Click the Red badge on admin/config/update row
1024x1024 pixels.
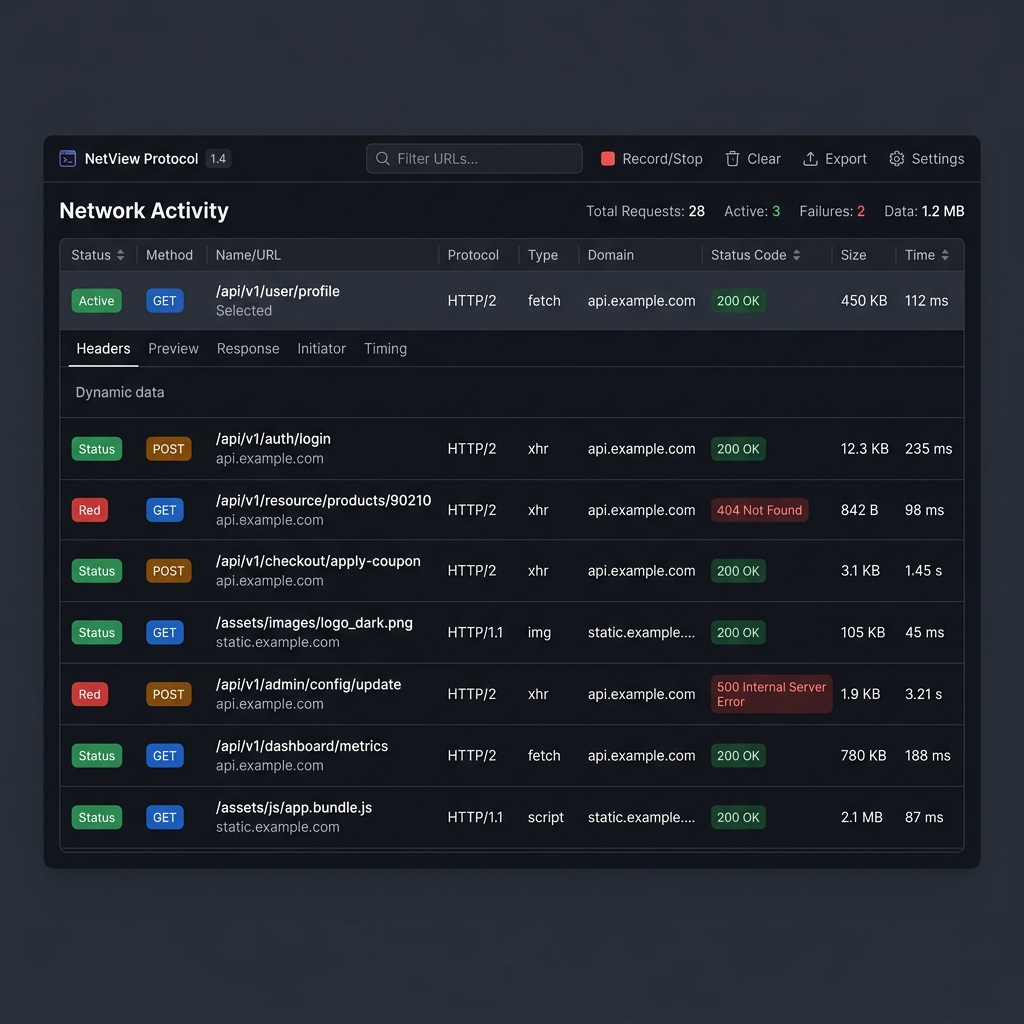point(89,694)
